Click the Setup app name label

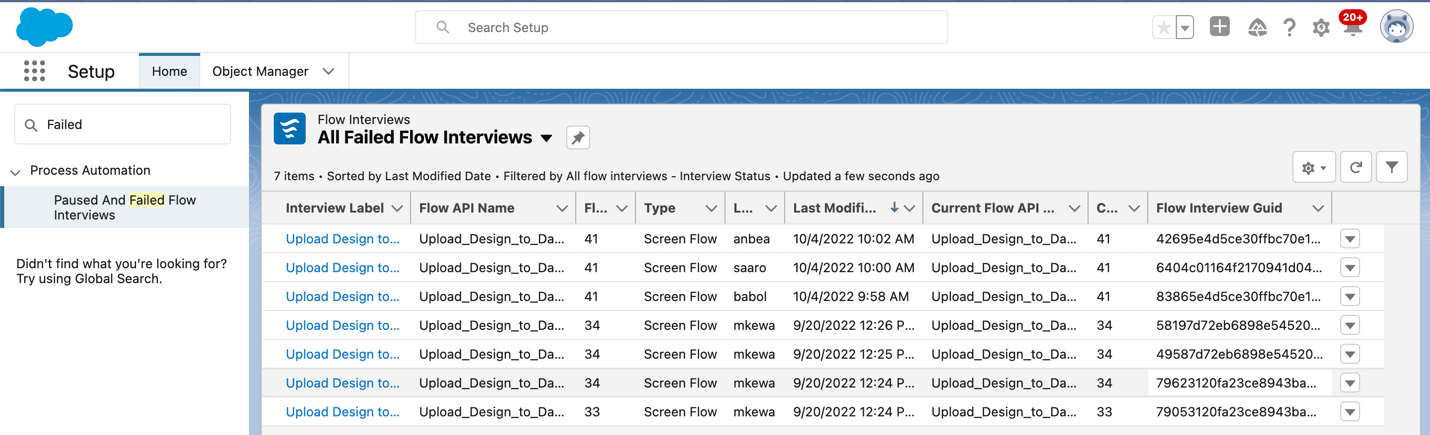point(91,71)
